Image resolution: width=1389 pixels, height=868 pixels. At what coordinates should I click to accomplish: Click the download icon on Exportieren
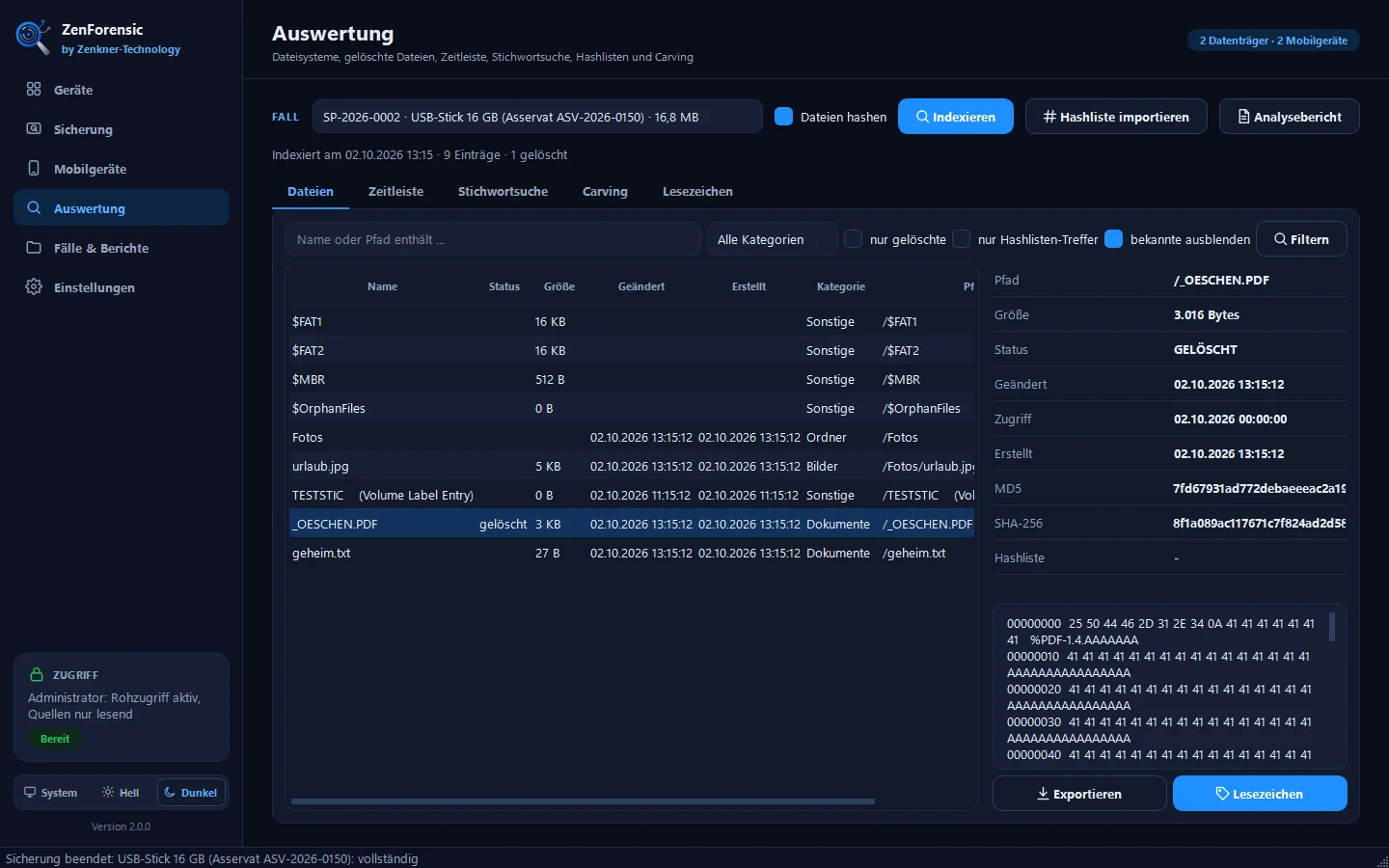1043,794
